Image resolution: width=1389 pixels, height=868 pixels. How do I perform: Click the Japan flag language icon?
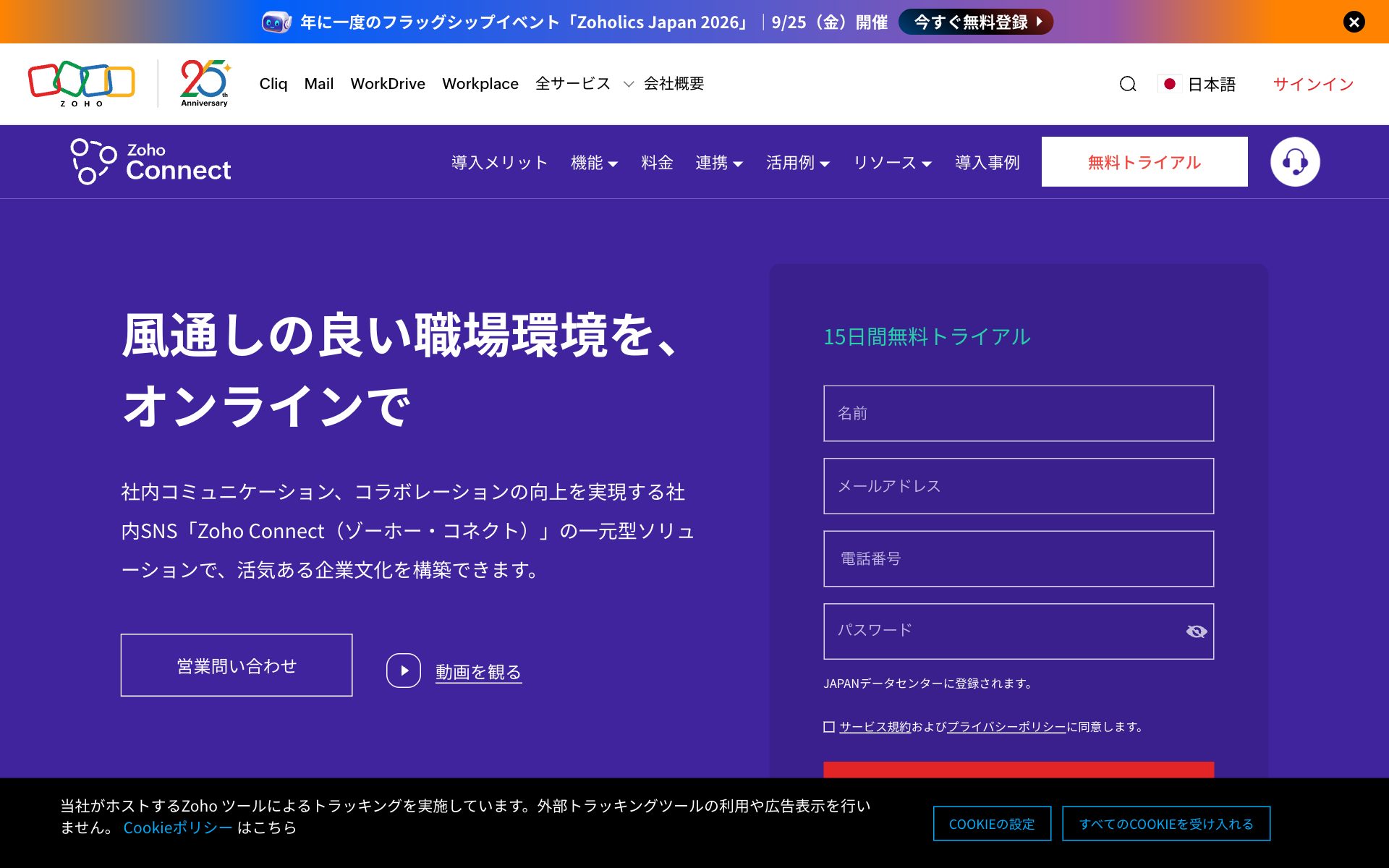(1169, 84)
